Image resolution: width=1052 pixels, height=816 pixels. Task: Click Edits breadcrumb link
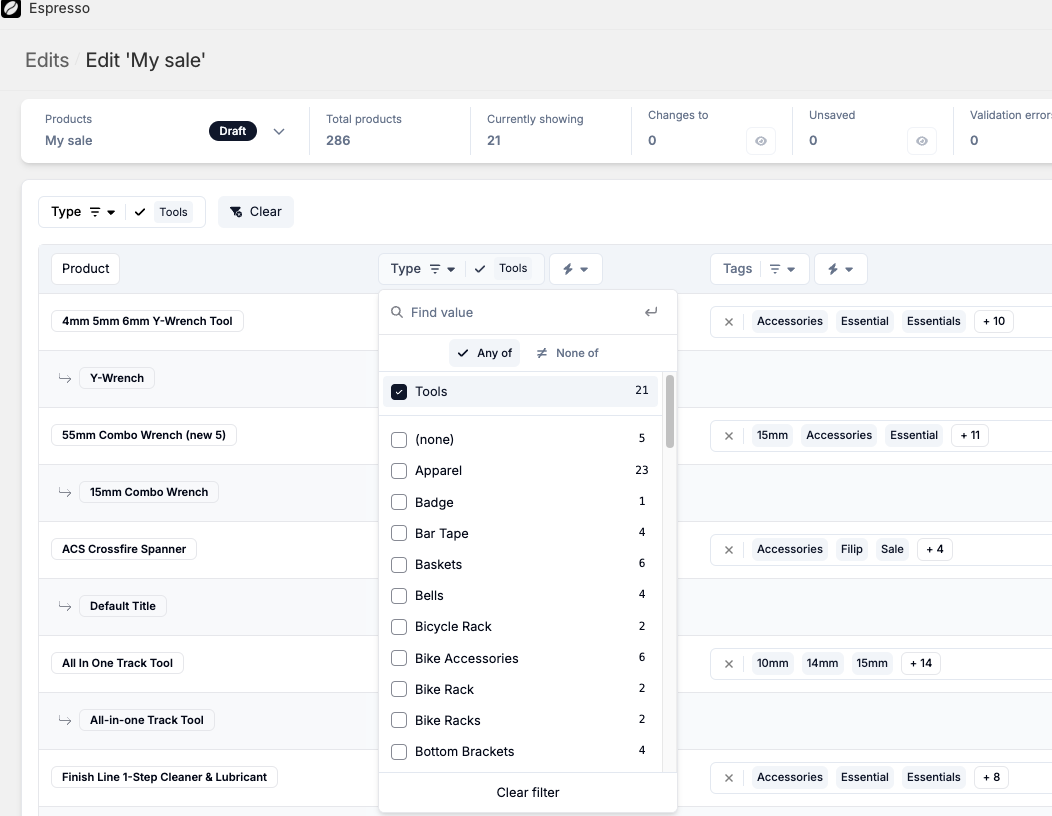[x=47, y=60]
